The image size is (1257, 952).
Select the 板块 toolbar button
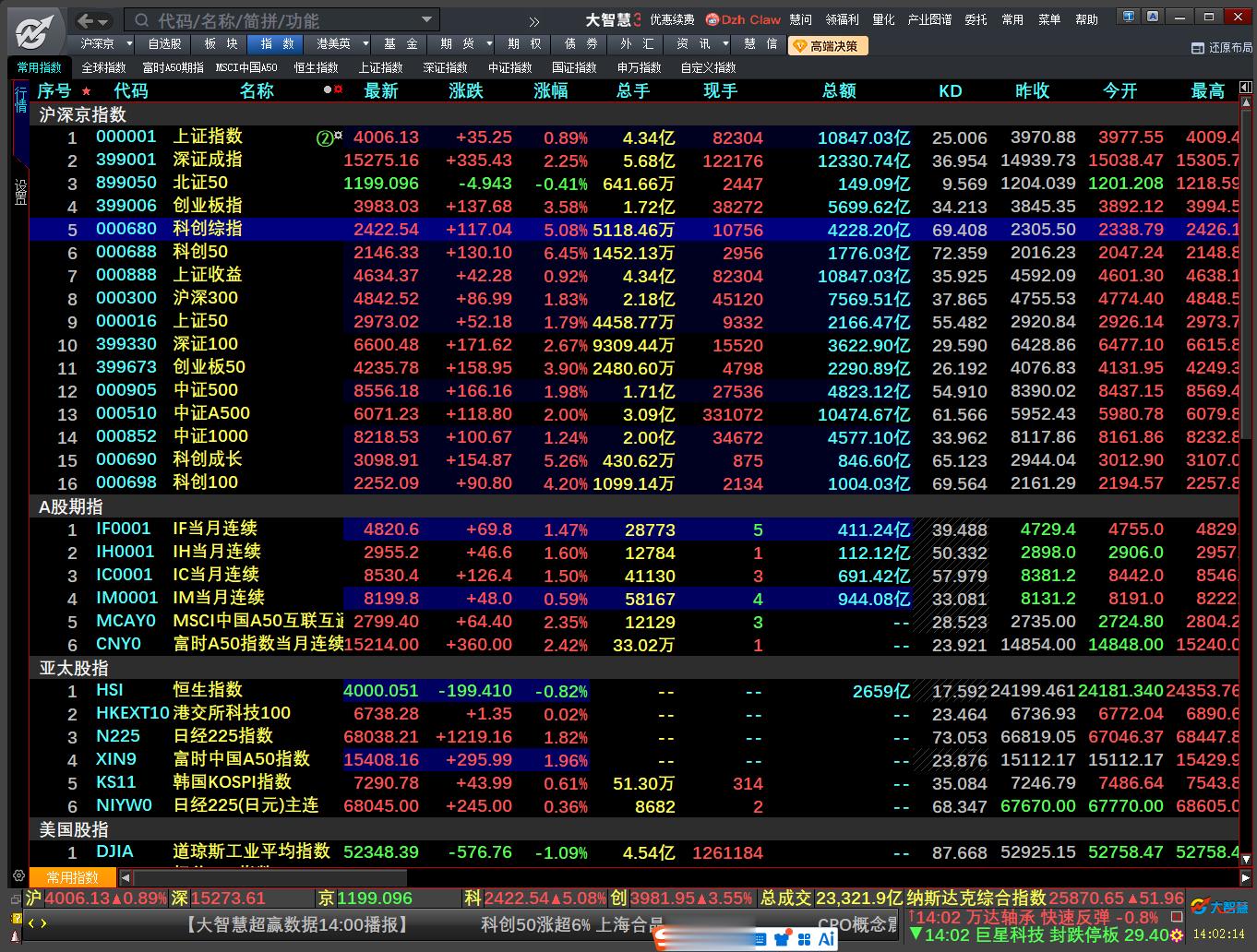pos(221,43)
